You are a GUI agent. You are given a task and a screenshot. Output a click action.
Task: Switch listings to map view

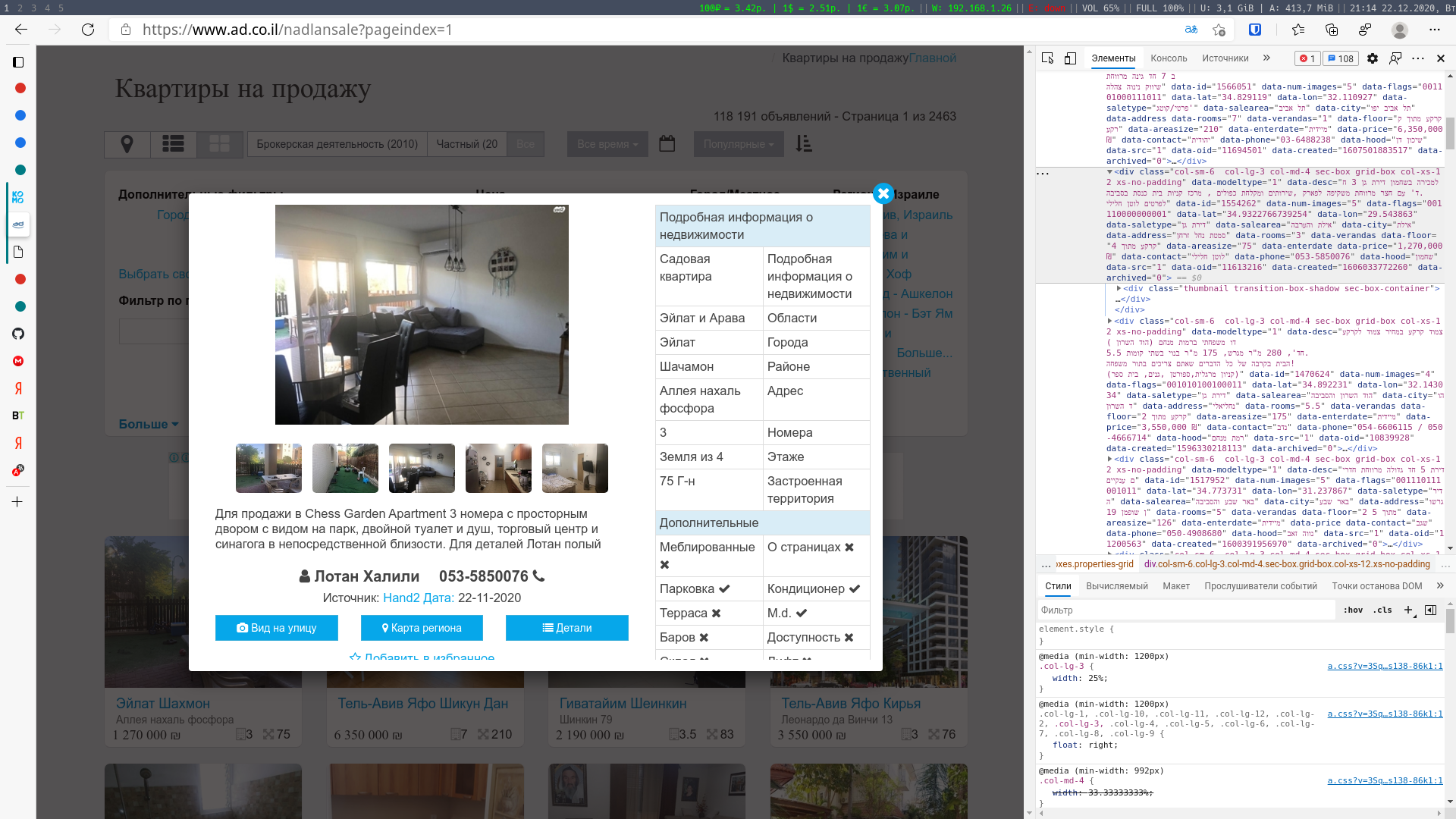pos(127,144)
